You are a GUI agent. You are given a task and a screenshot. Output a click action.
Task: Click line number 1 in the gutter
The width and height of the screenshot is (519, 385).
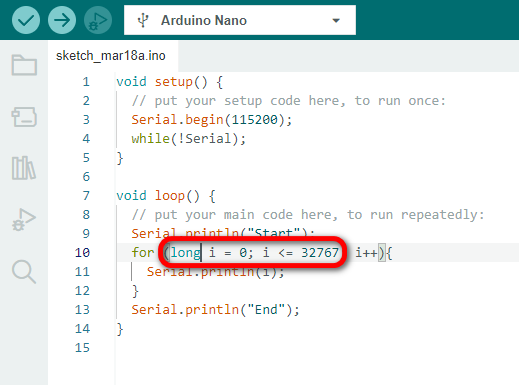click(x=86, y=82)
